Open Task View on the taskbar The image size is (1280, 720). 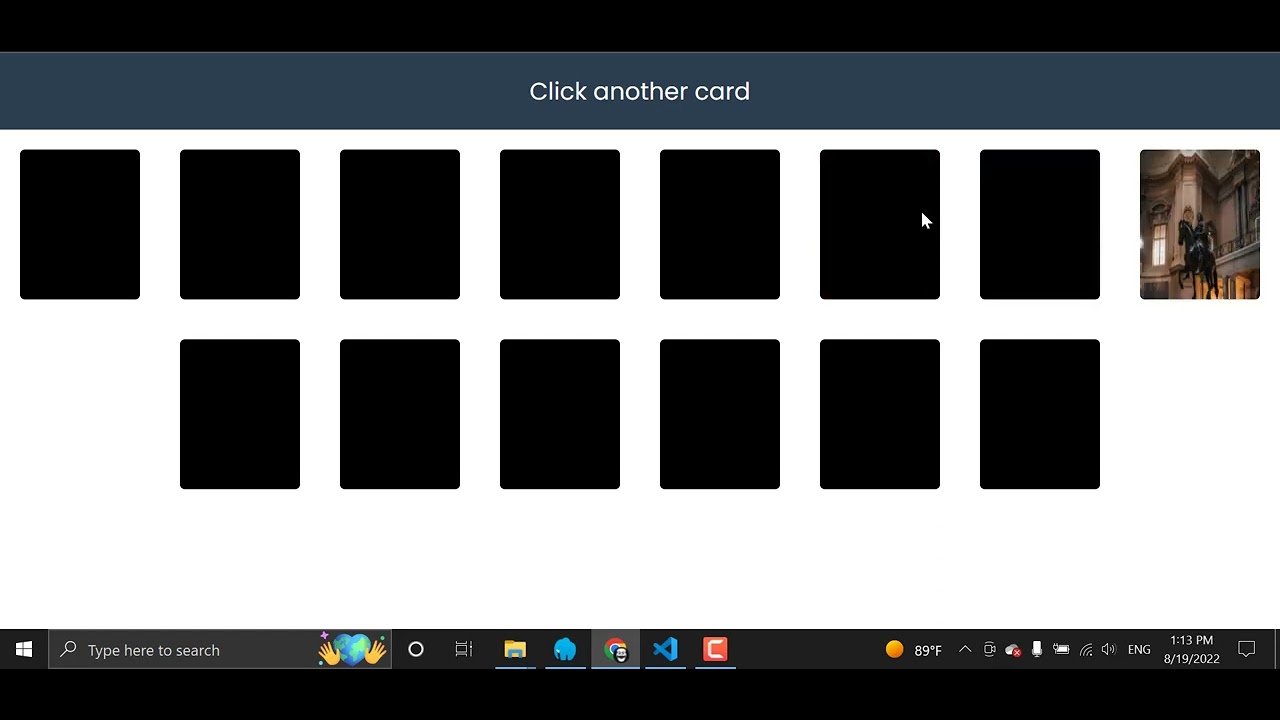(464, 650)
